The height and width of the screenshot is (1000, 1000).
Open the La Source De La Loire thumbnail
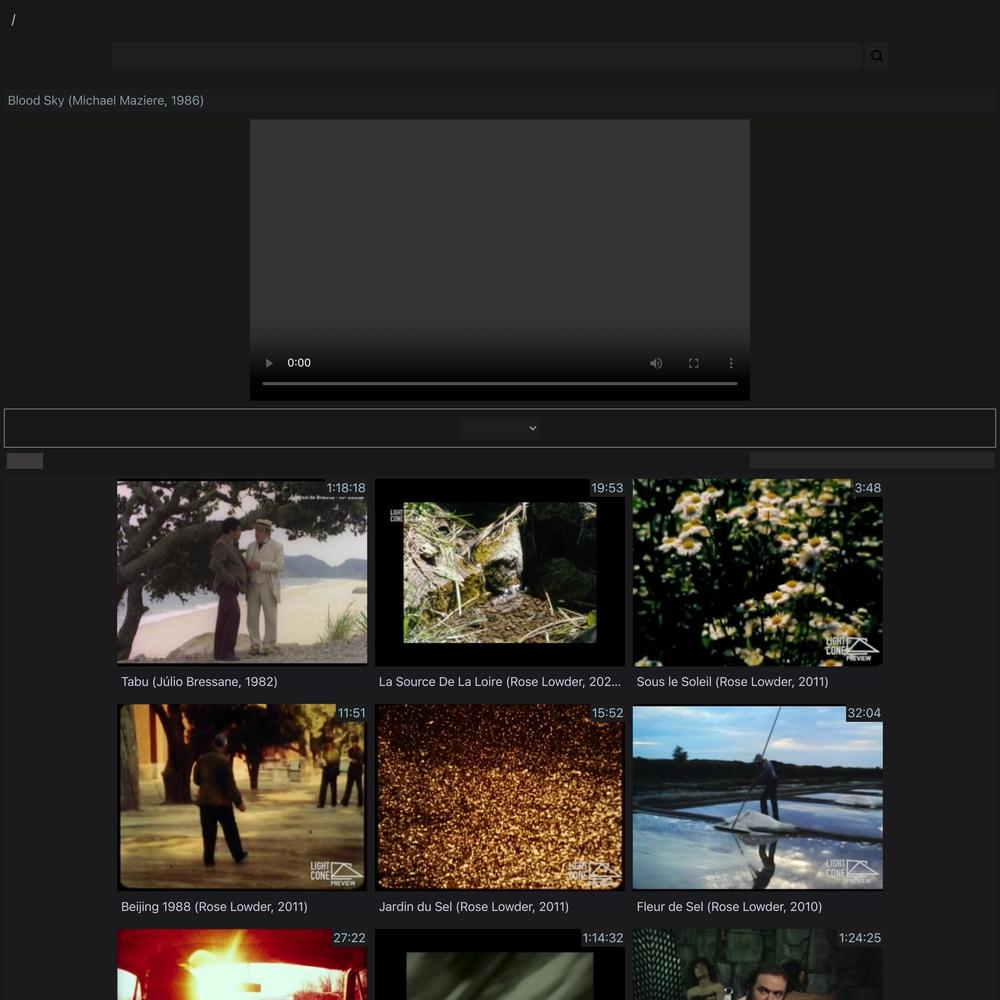pos(500,572)
